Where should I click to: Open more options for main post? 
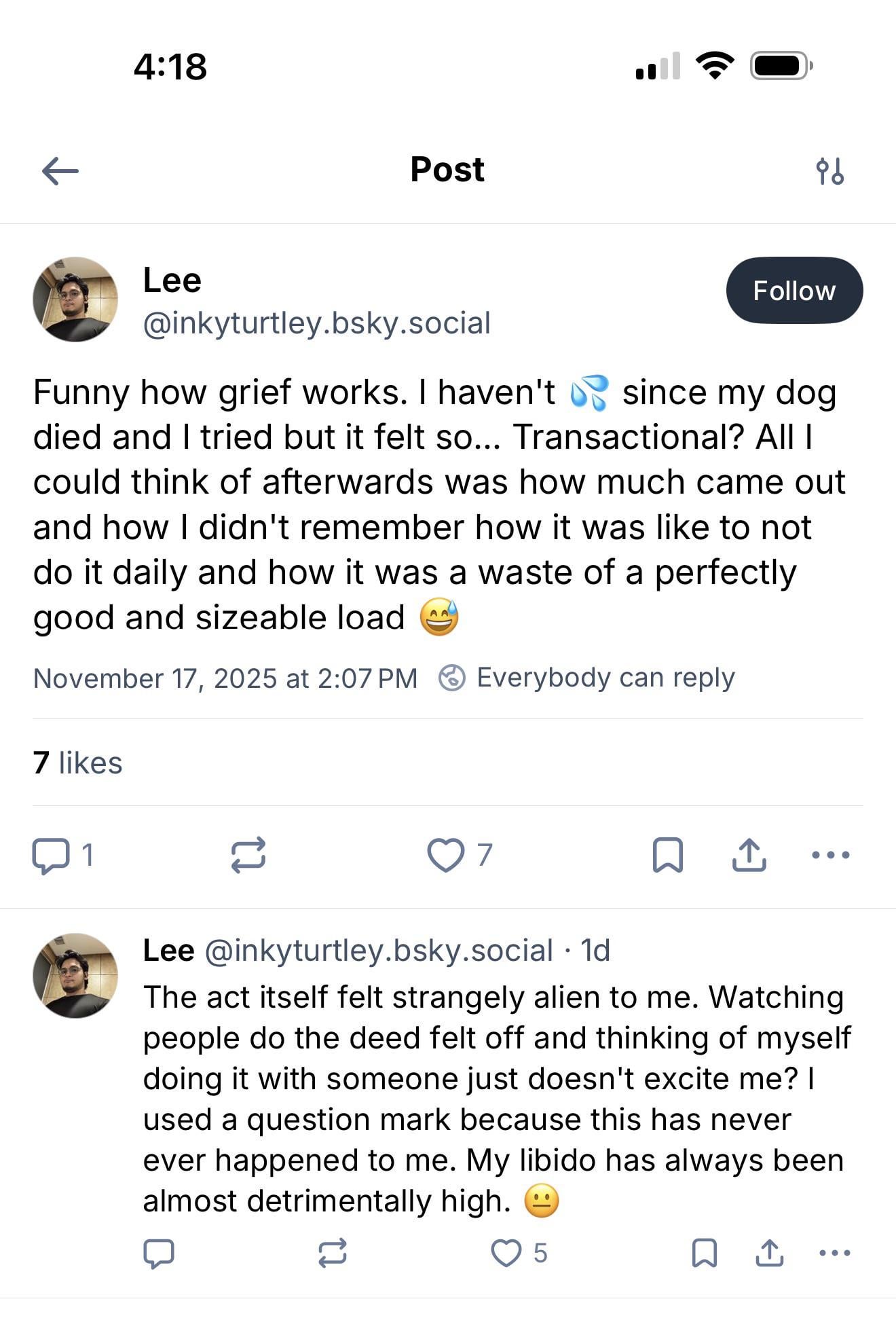830,855
